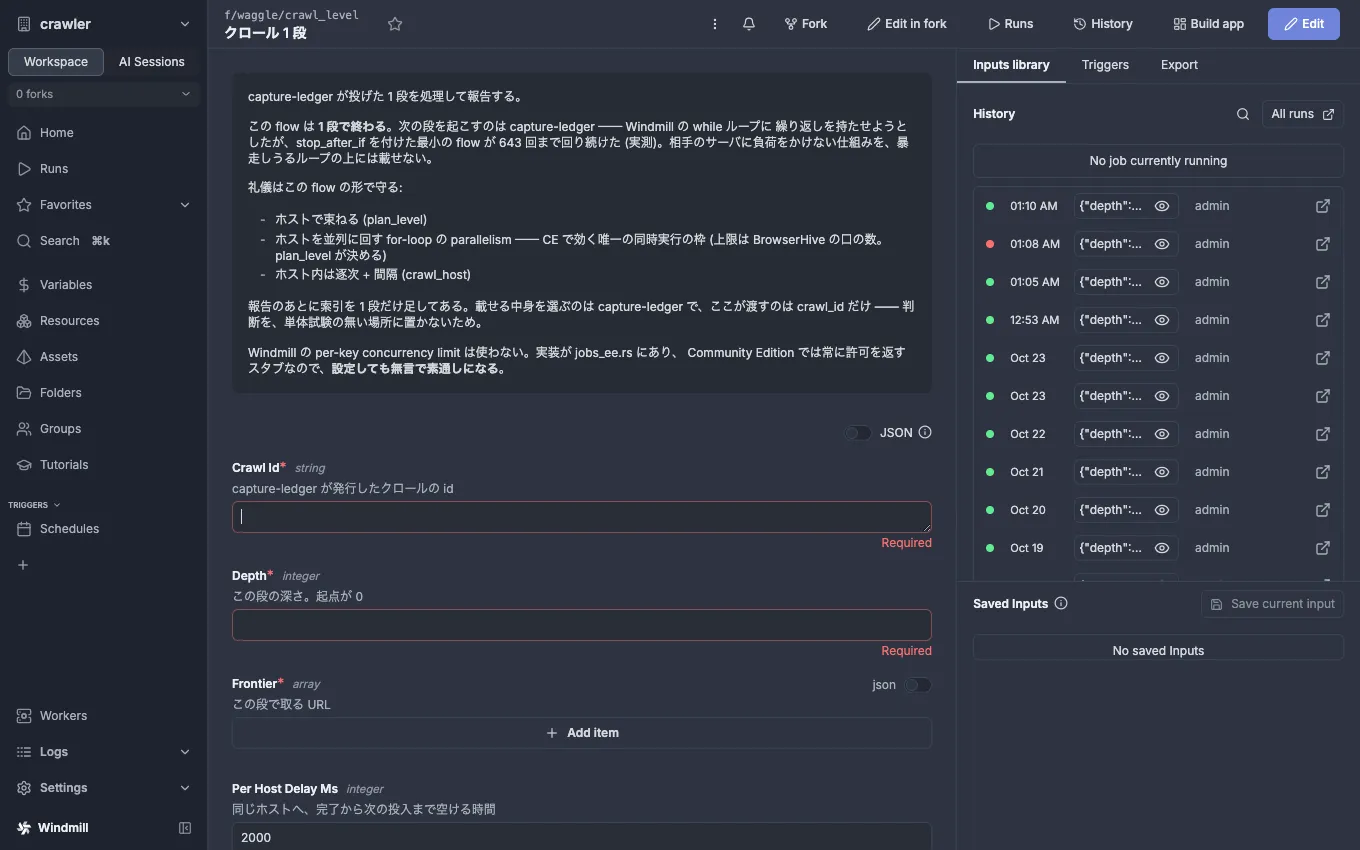Screen dimensions: 1360x850
Task: Open the three-dot more options menu
Action: [715, 24]
